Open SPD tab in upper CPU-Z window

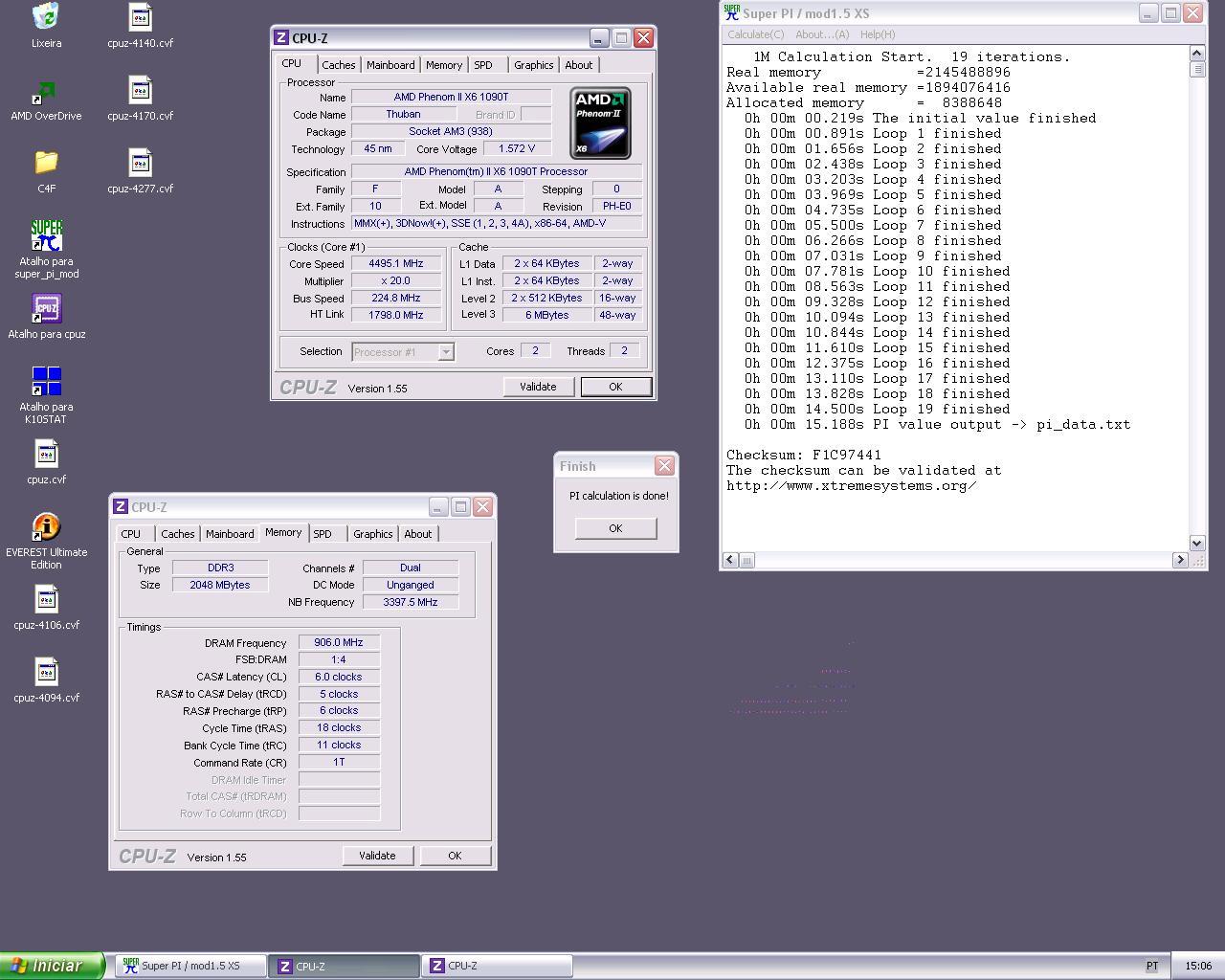pyautogui.click(x=483, y=65)
